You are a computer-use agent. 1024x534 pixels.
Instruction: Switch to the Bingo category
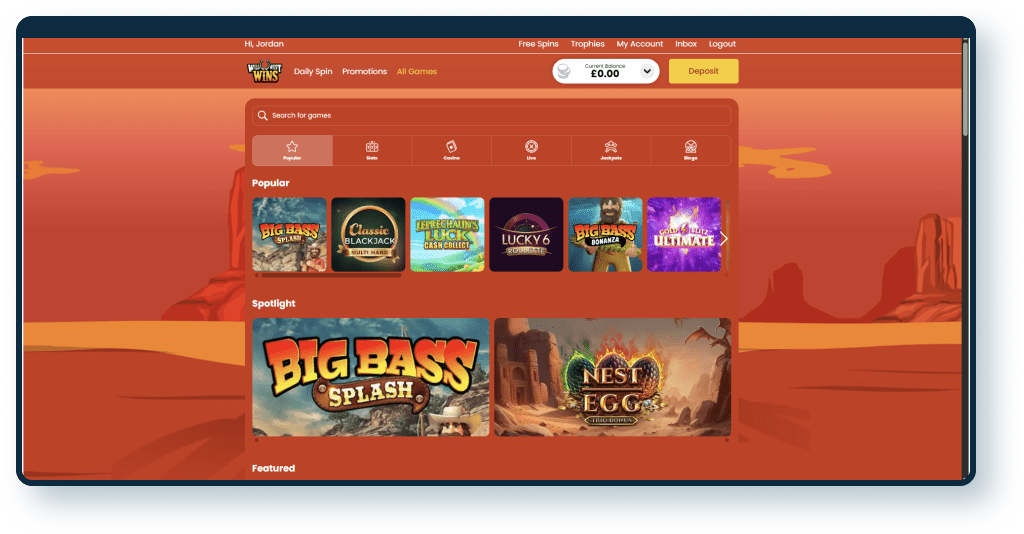click(690, 151)
